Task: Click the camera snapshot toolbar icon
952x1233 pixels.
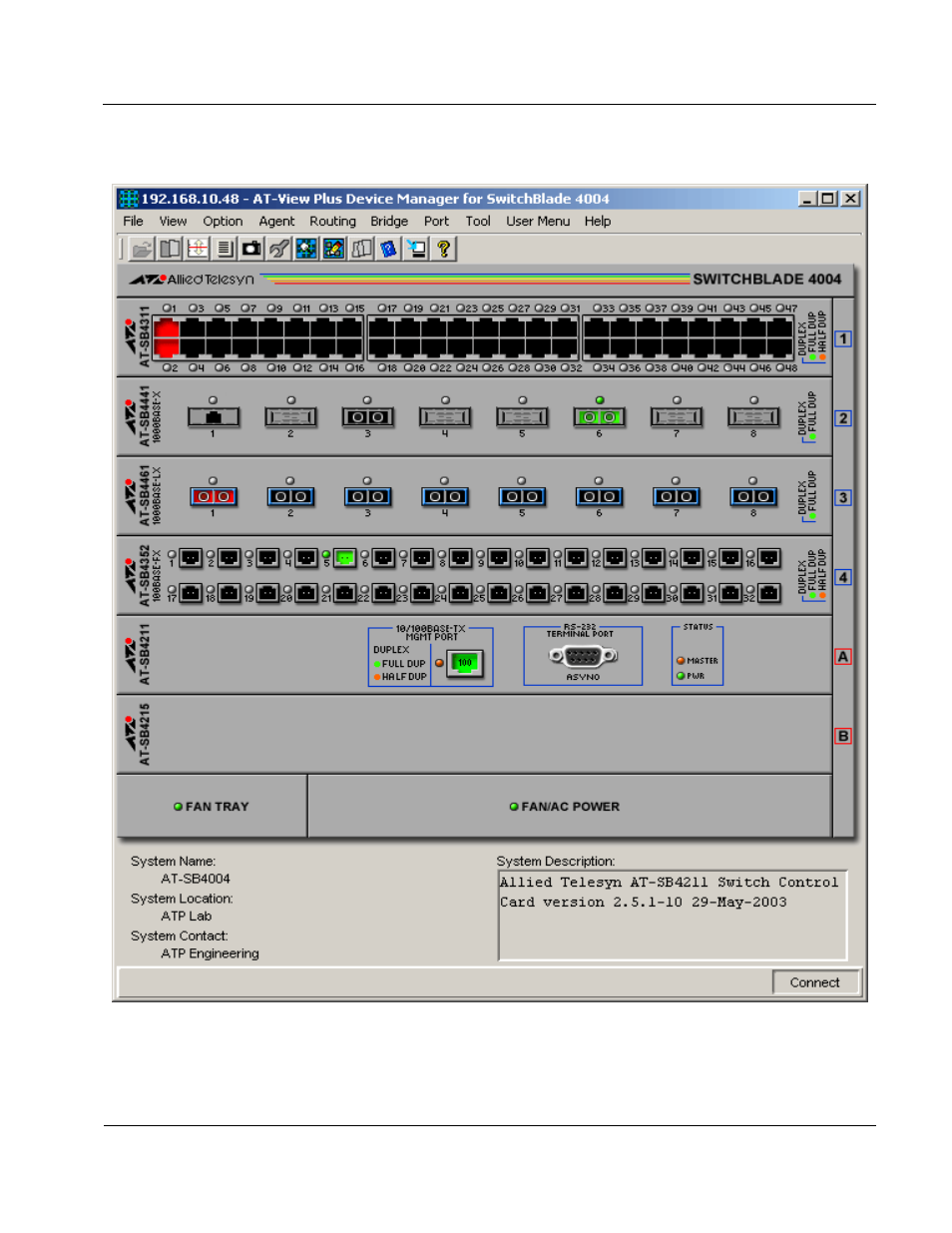Action: coord(252,249)
